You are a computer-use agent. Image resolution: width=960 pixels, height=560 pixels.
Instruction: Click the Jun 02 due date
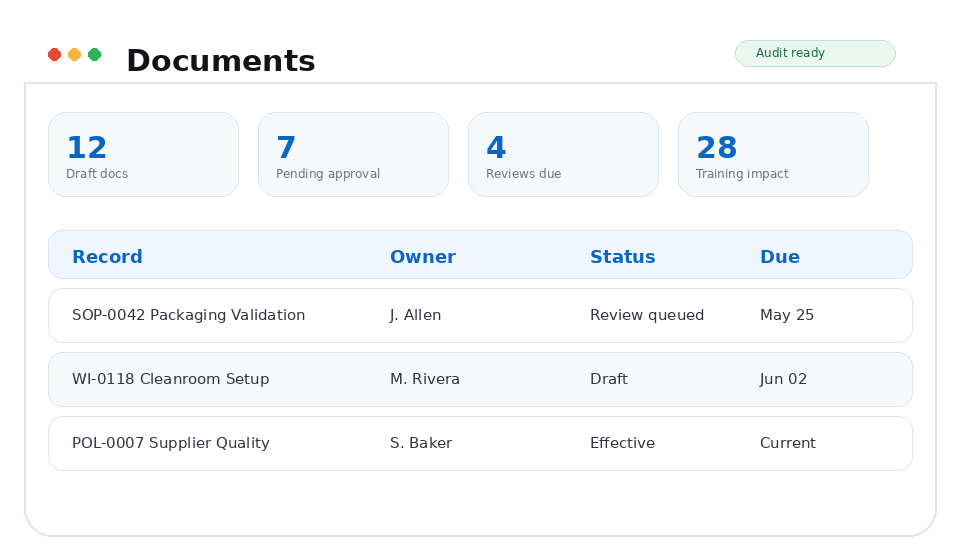click(783, 379)
